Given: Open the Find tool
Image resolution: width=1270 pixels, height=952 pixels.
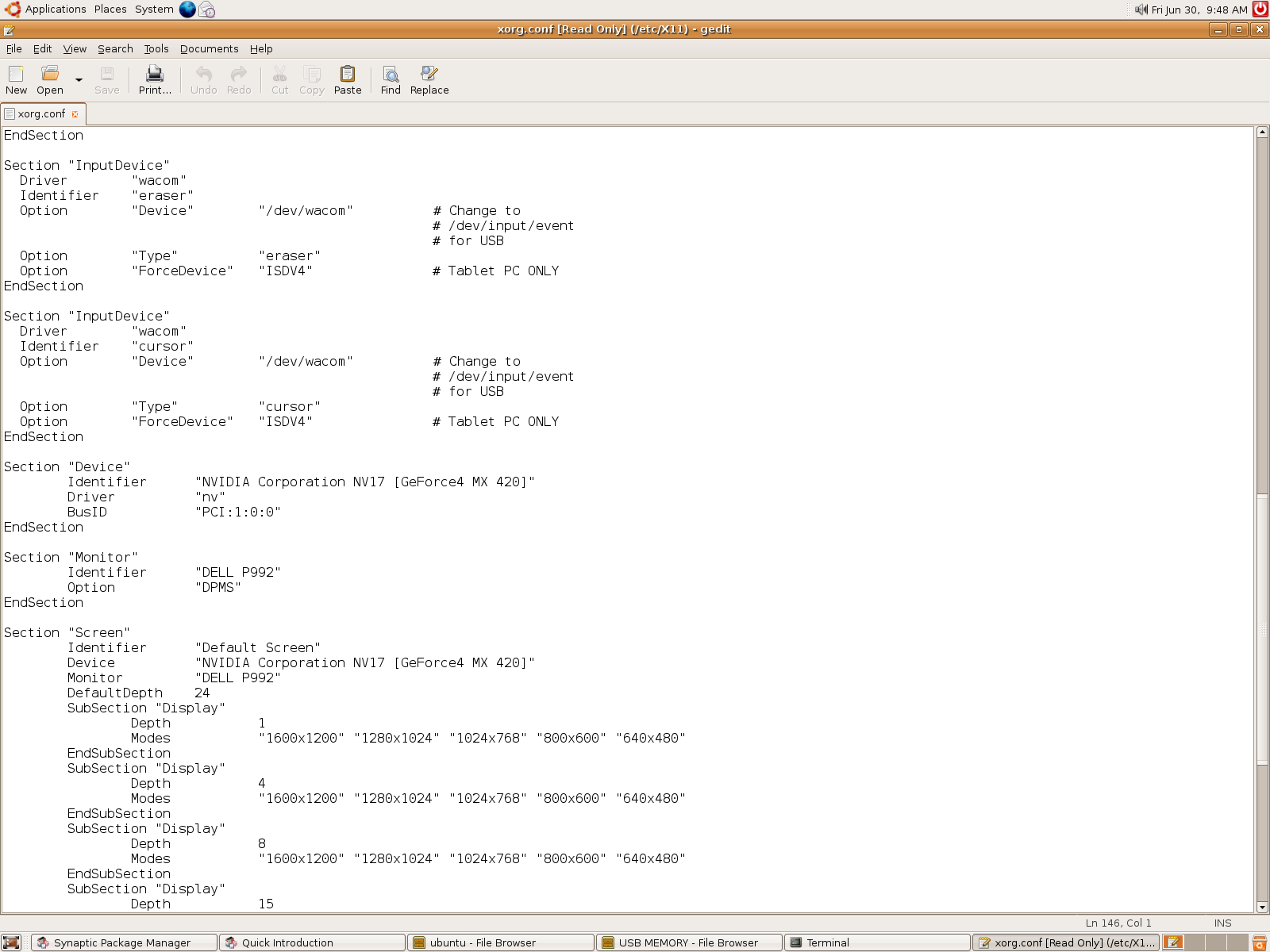Looking at the screenshot, I should point(391,80).
